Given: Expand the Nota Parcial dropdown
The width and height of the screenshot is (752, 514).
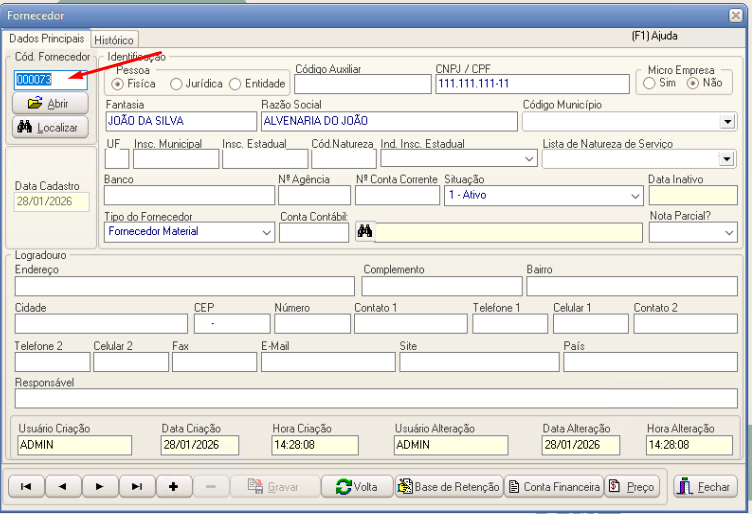Looking at the screenshot, I should click(x=728, y=232).
